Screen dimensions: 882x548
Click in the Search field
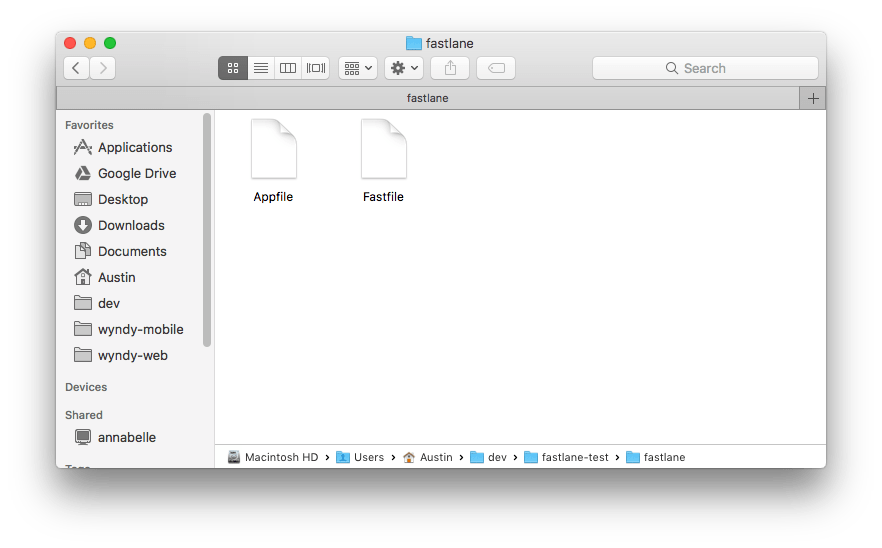(705, 68)
